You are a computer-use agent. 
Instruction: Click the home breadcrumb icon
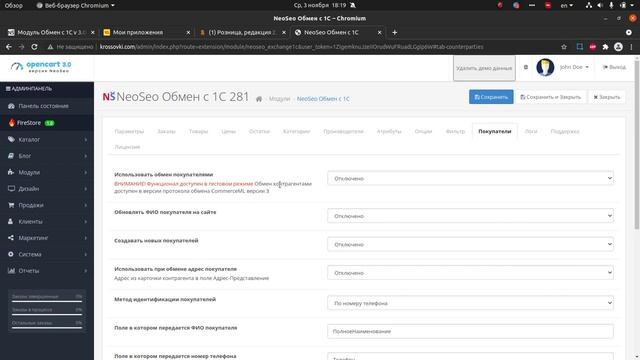pos(259,99)
